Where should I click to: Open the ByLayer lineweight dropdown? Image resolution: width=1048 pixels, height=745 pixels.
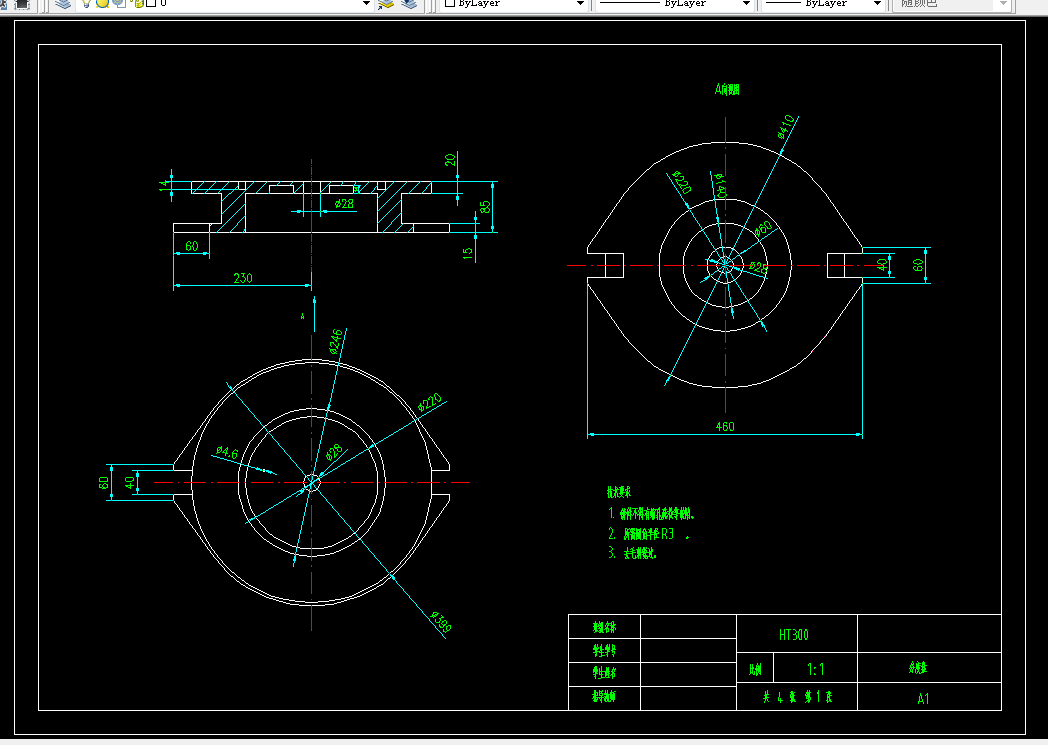pos(823,4)
